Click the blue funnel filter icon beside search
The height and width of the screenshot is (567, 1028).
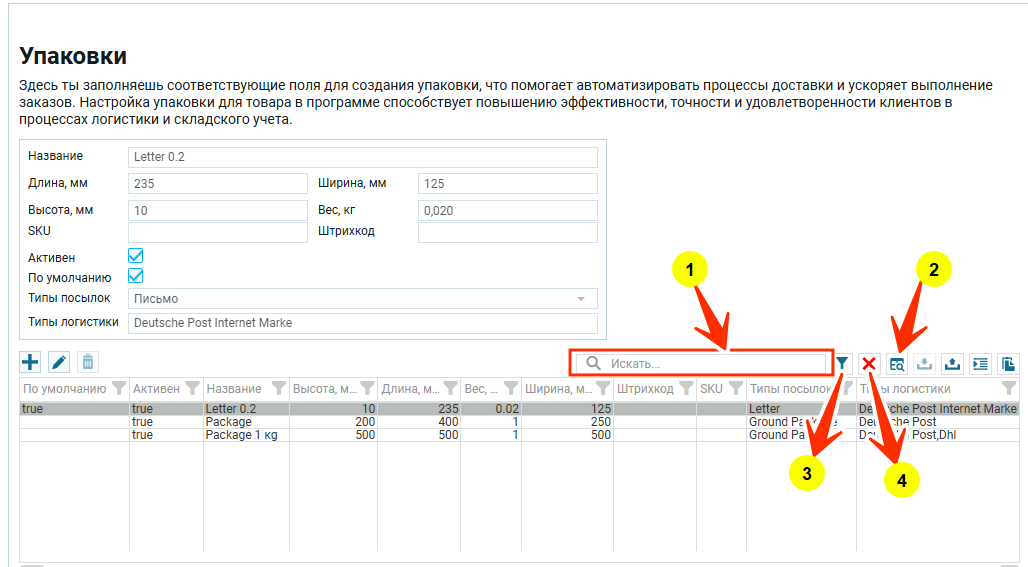point(842,363)
